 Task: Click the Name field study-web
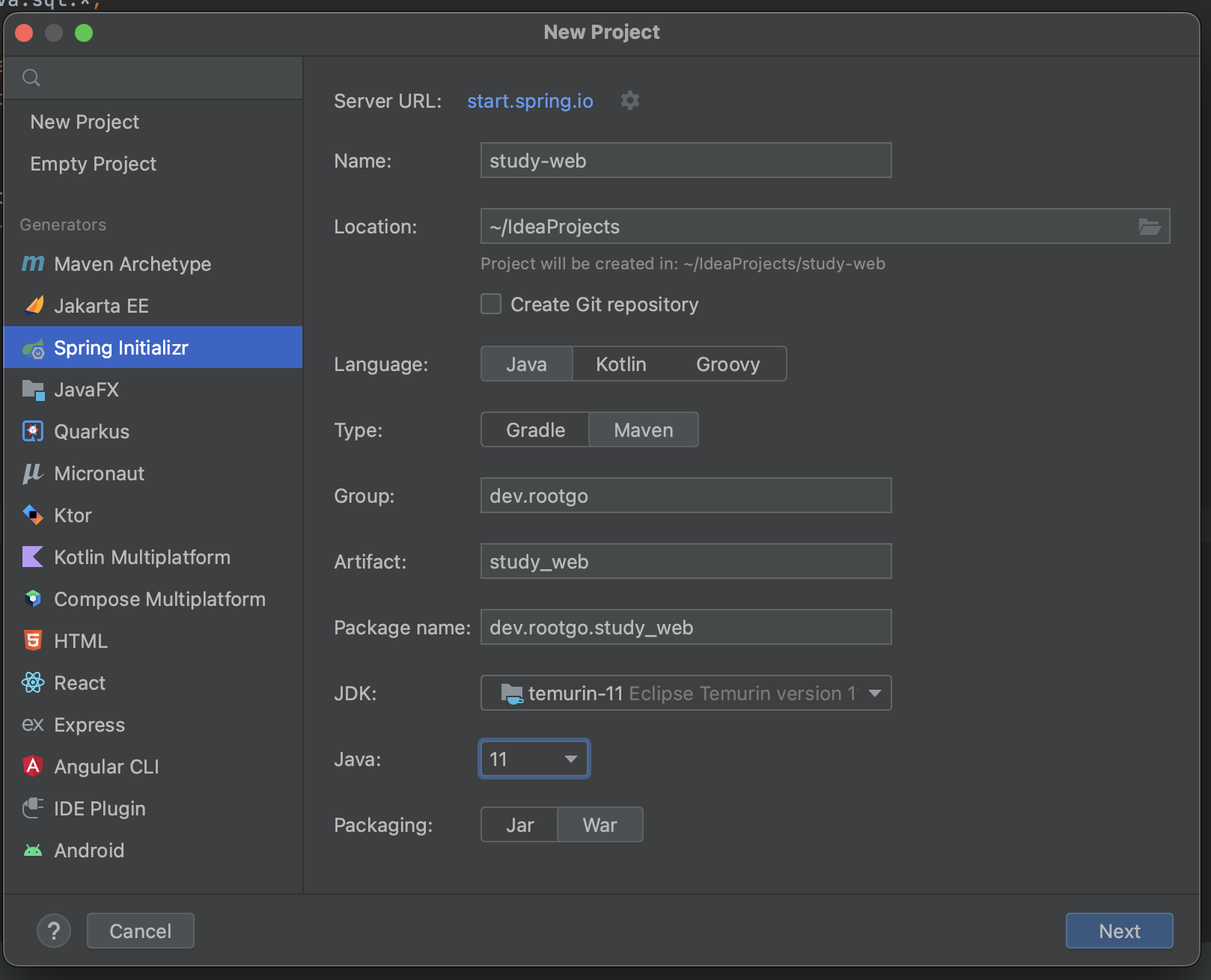coord(686,161)
